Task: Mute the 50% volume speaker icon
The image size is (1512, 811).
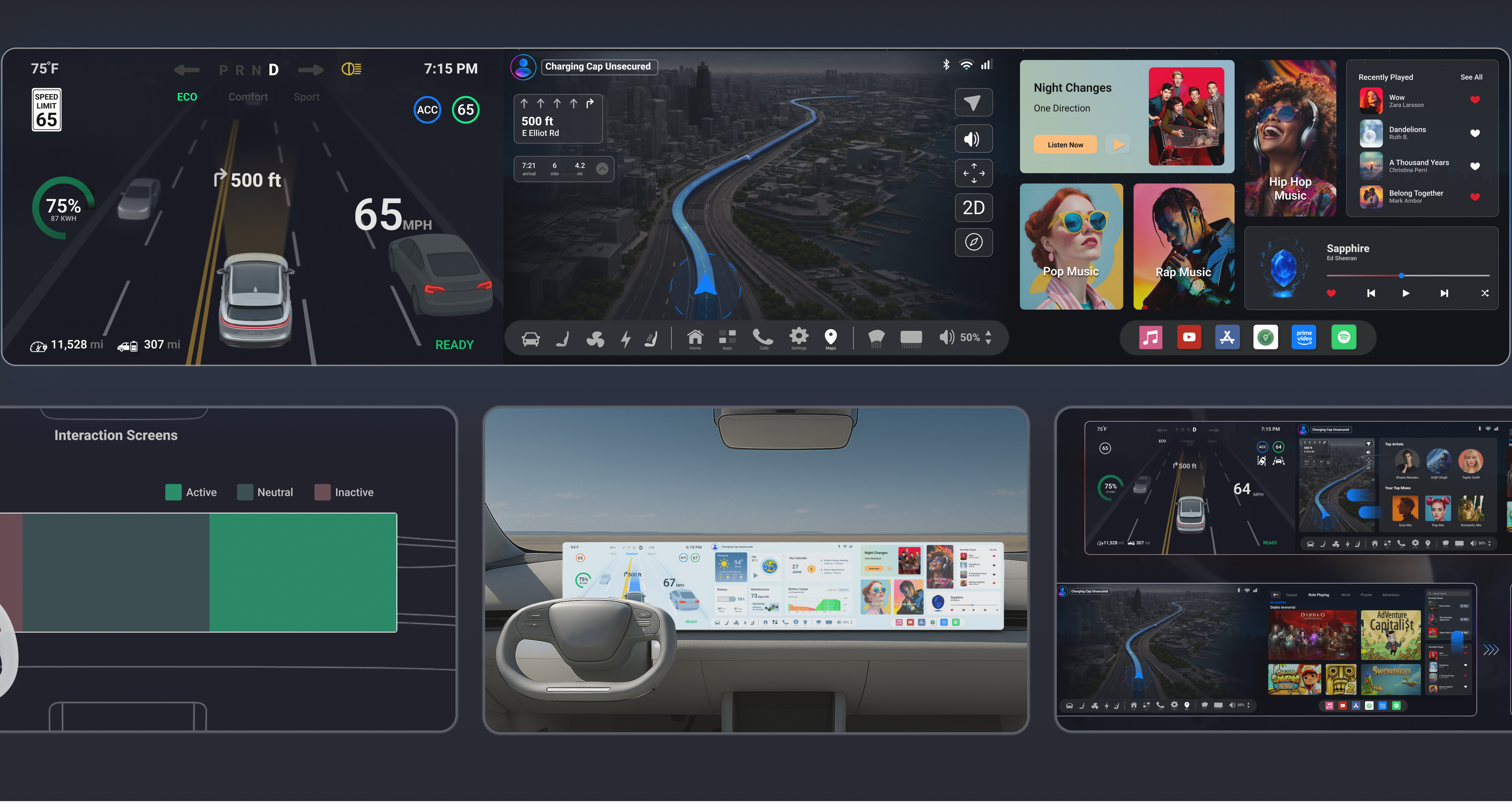Action: [946, 337]
